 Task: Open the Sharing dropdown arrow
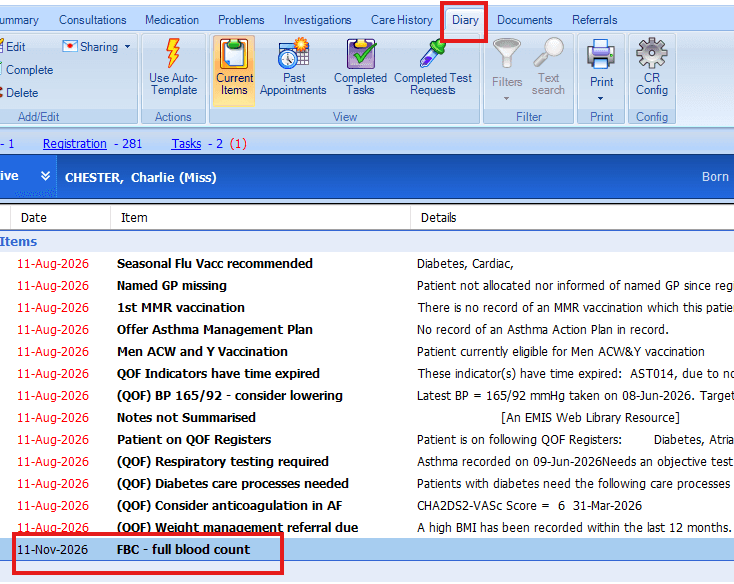tap(127, 47)
